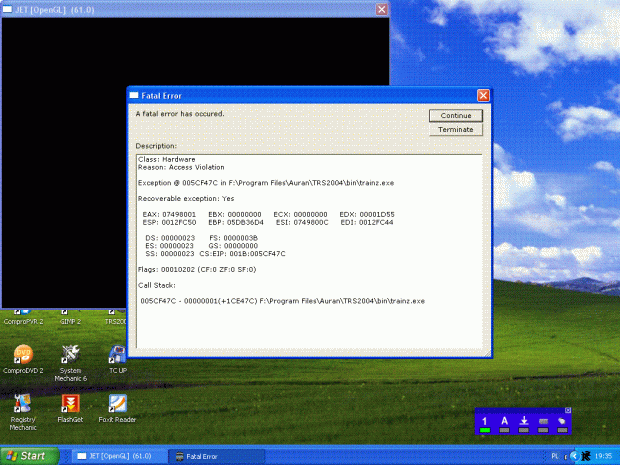This screenshot has height=465, width=620.
Task: Switch to JET [OpenGL] taskbar item
Action: point(119,456)
